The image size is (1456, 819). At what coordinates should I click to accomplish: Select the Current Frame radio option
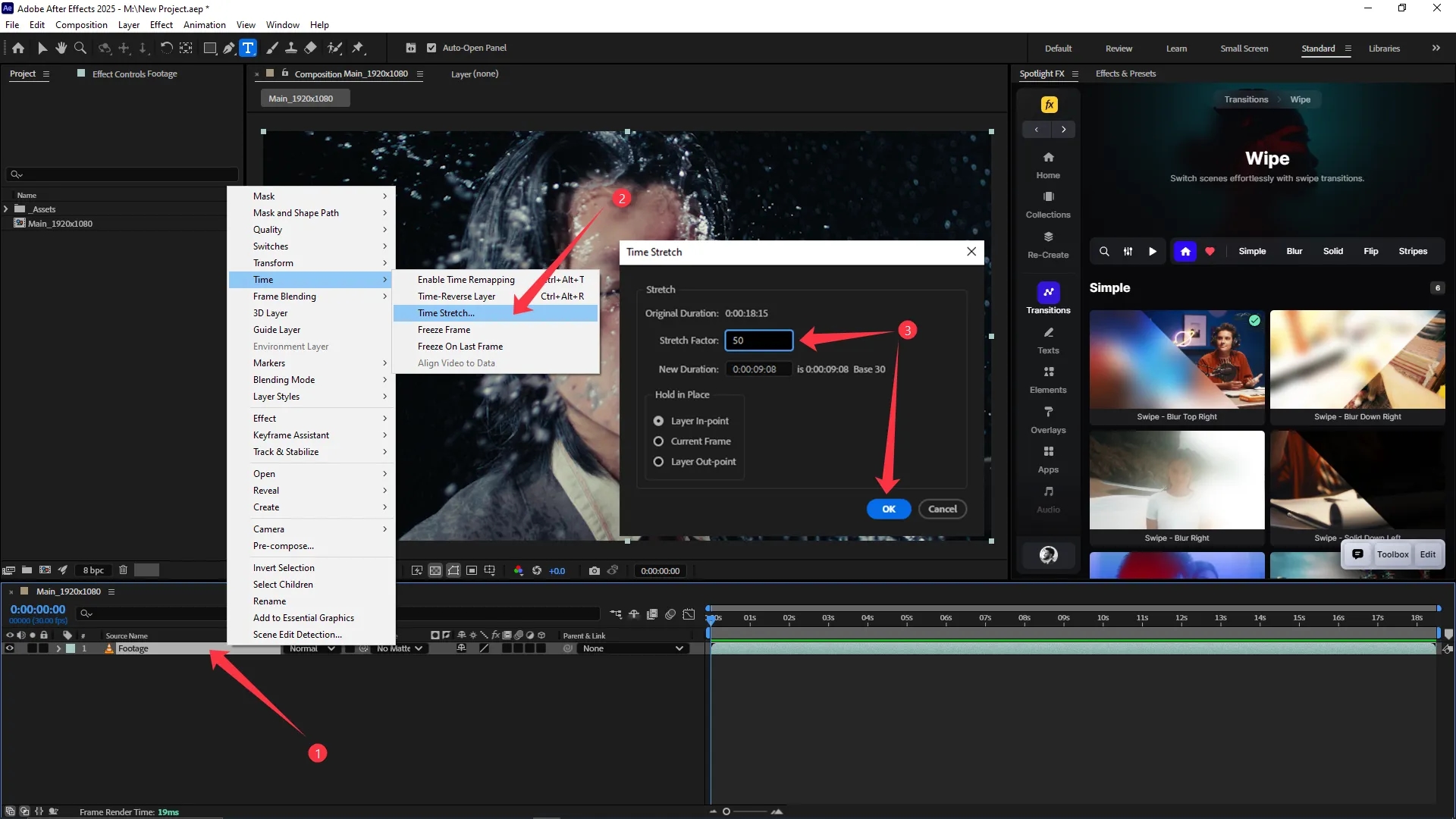658,441
